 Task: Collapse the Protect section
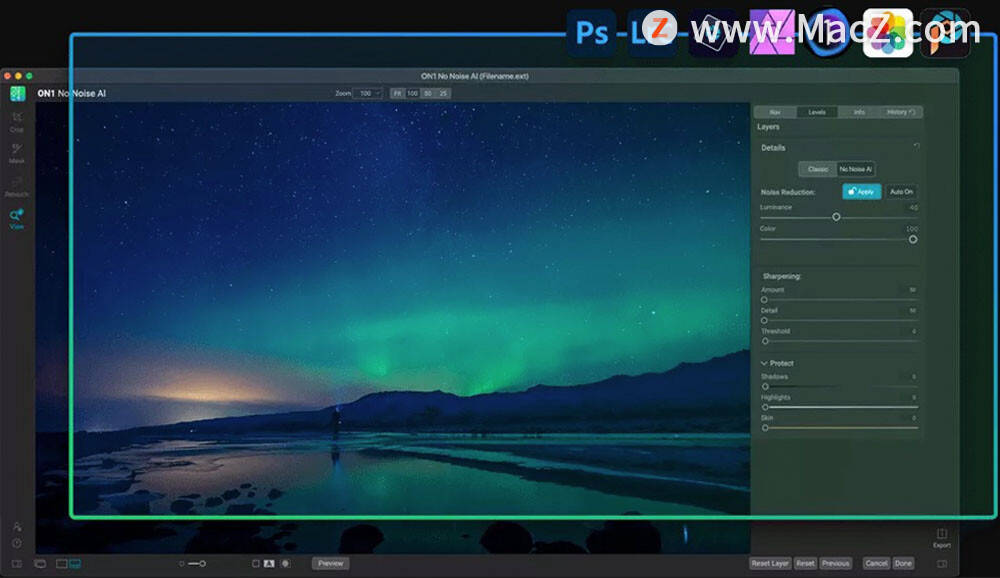(x=764, y=363)
